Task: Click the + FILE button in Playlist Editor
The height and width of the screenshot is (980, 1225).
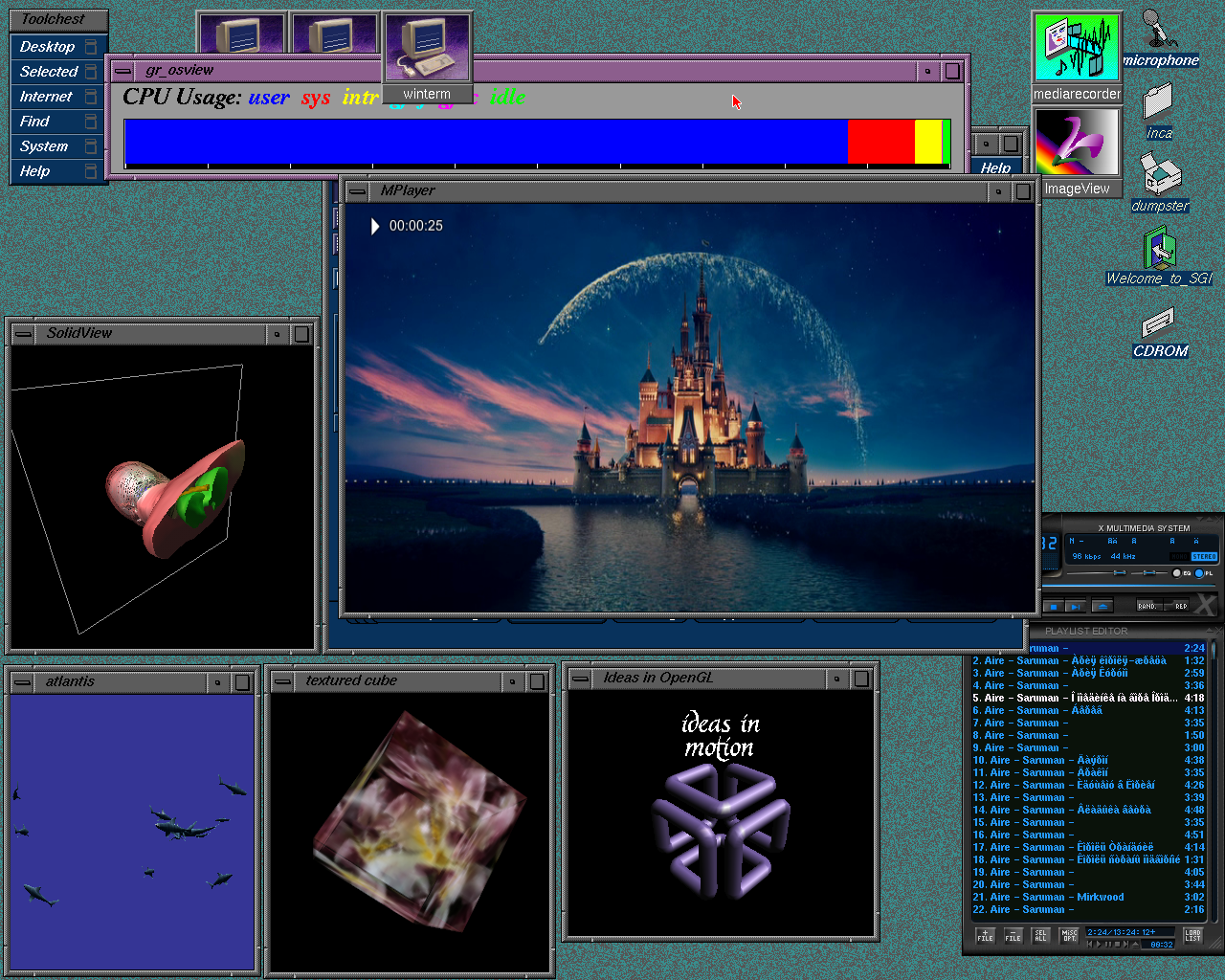Action: 985,936
